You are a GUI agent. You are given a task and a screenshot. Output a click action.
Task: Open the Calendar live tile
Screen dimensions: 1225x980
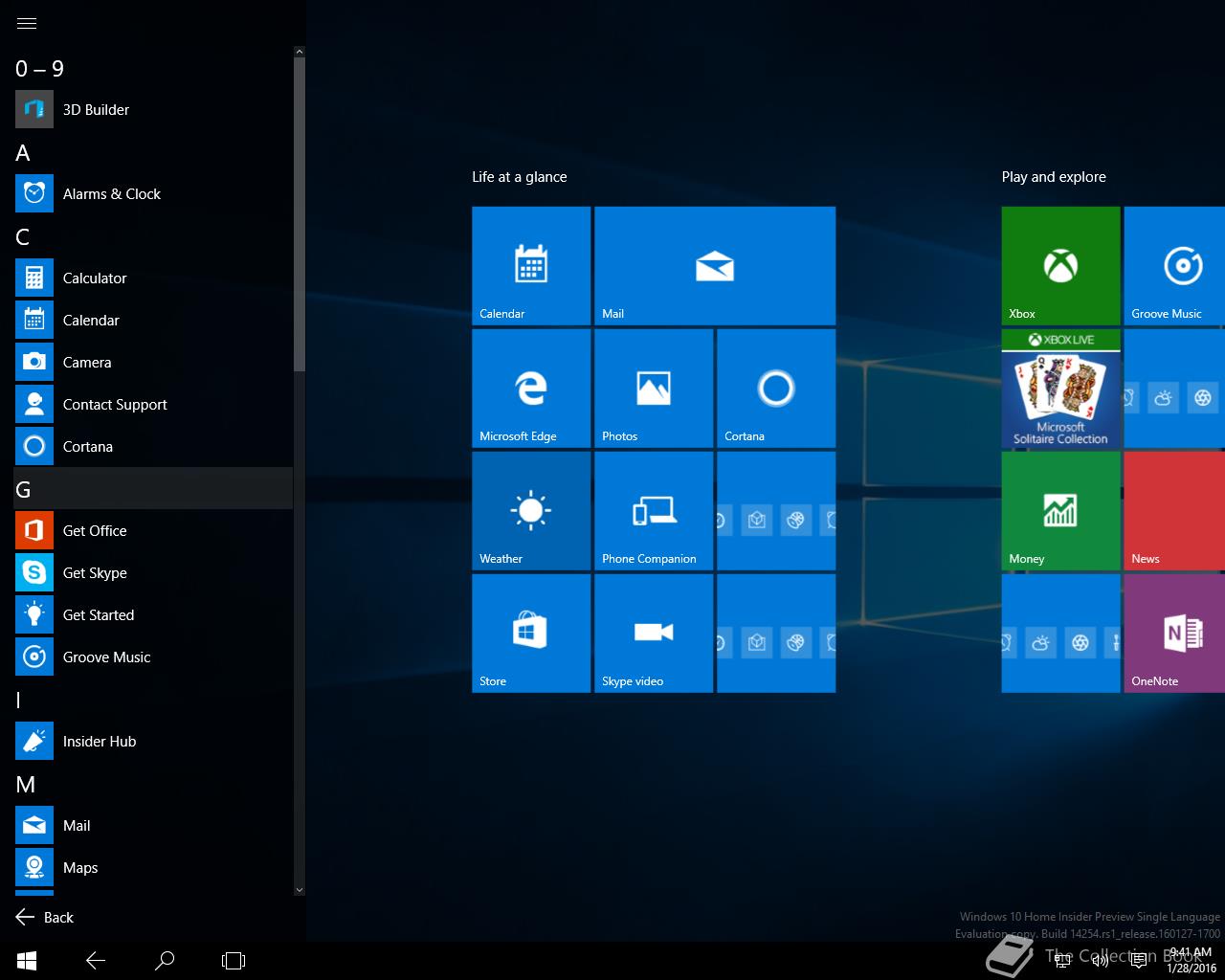point(531,266)
